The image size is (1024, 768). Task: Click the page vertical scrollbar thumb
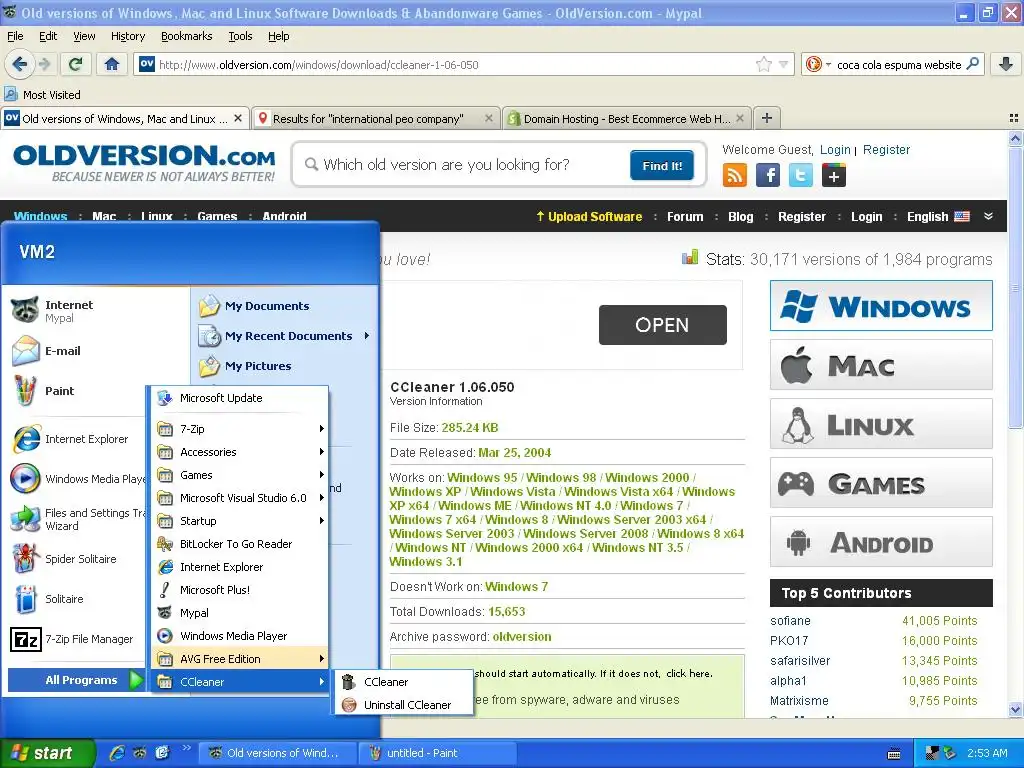click(x=1015, y=287)
